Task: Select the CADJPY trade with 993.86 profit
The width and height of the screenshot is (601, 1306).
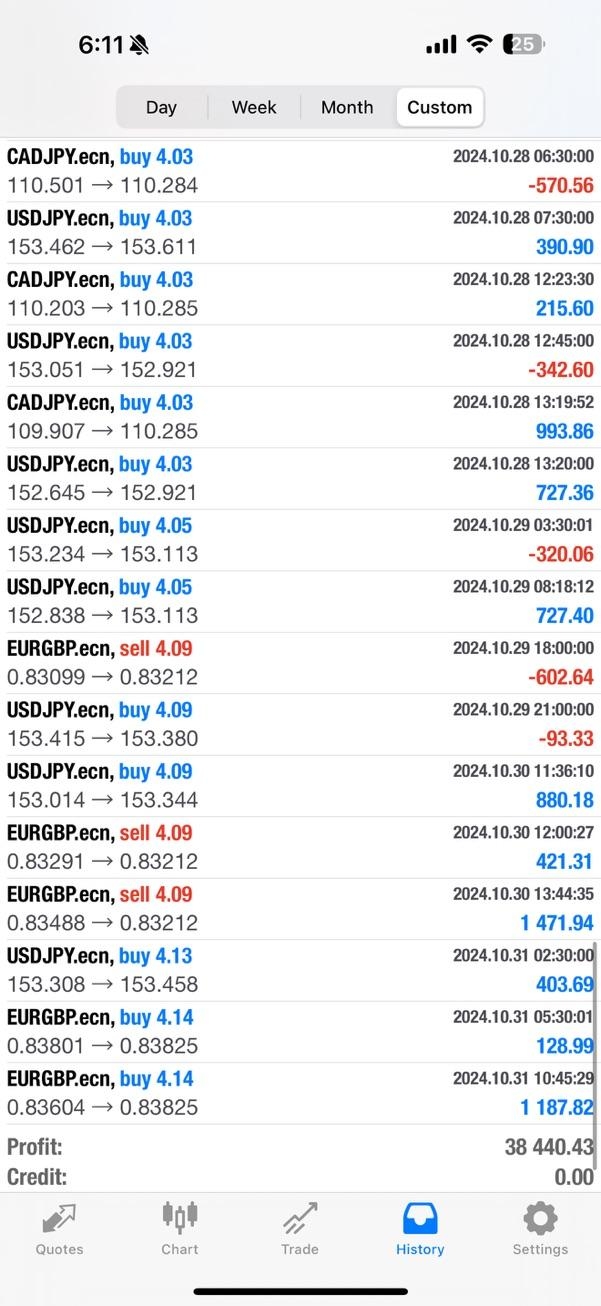Action: (300, 417)
